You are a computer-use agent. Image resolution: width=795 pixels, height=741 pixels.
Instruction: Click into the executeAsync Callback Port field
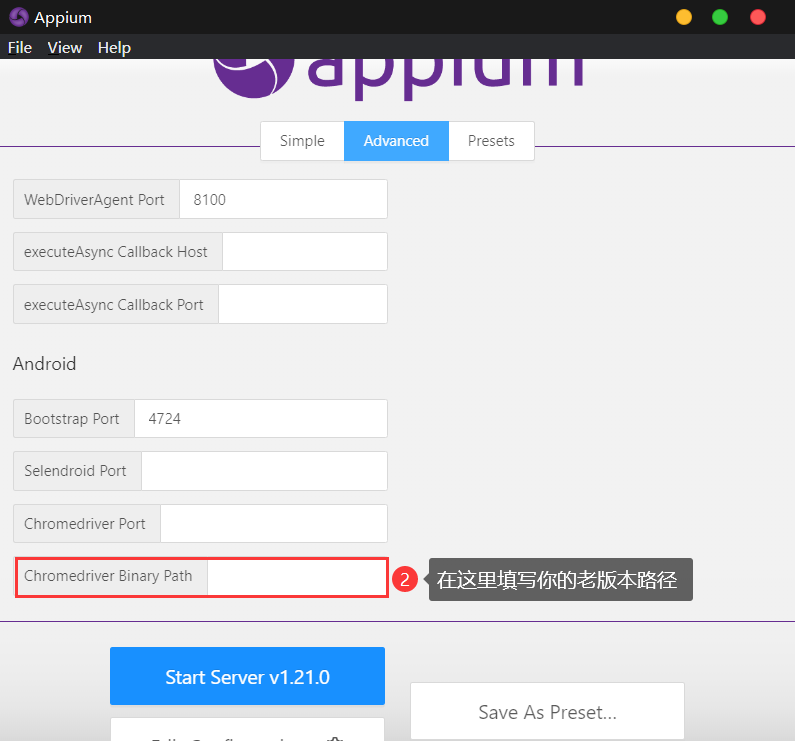[x=302, y=304]
